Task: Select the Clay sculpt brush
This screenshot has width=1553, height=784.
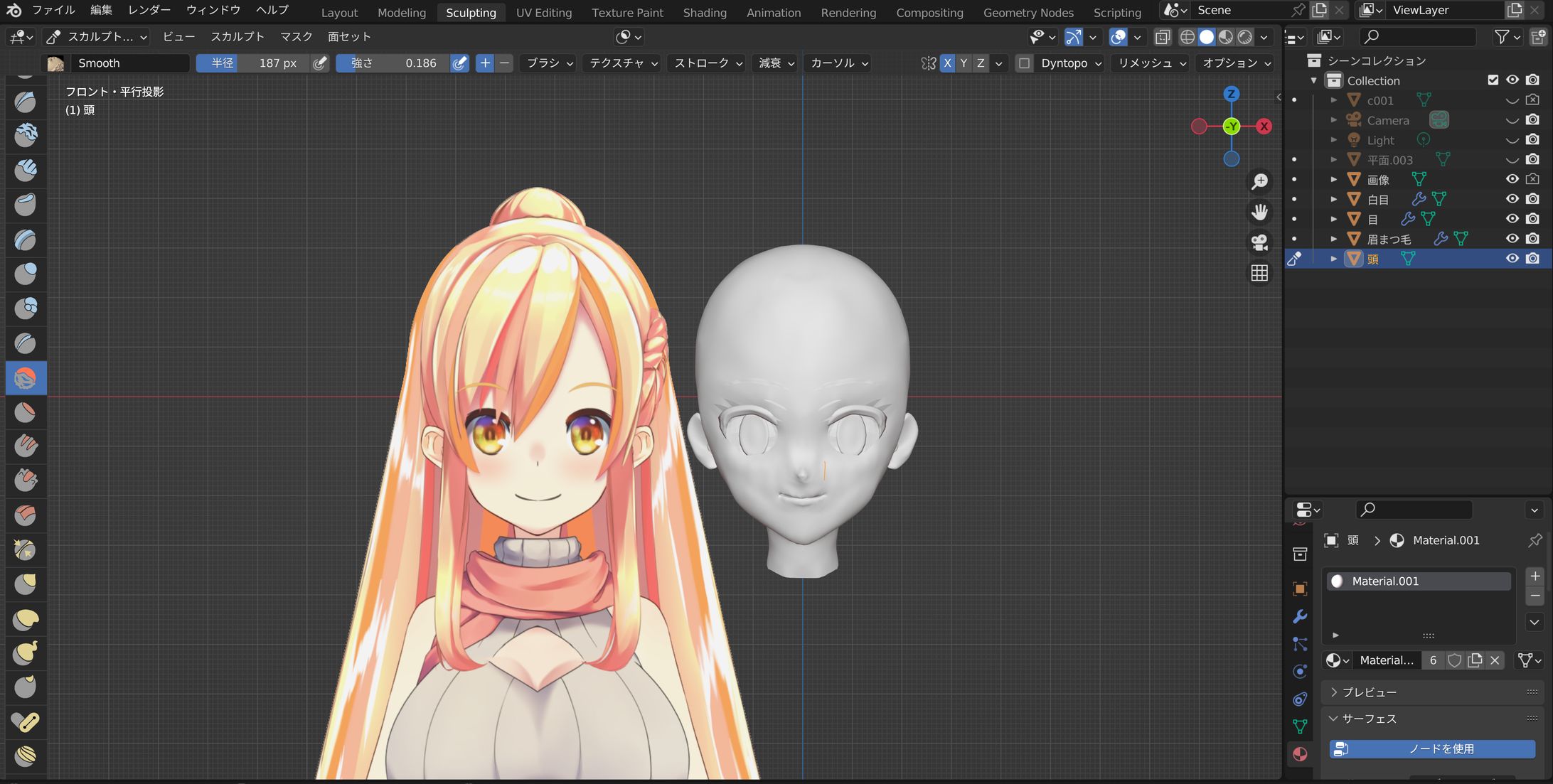Action: 26,135
